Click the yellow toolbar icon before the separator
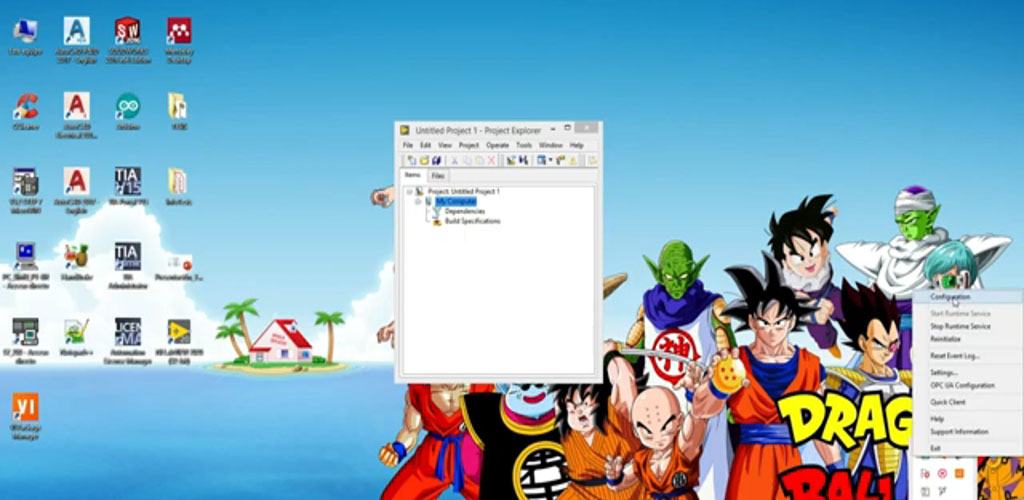Screen dimensions: 1024x500 tap(573, 160)
